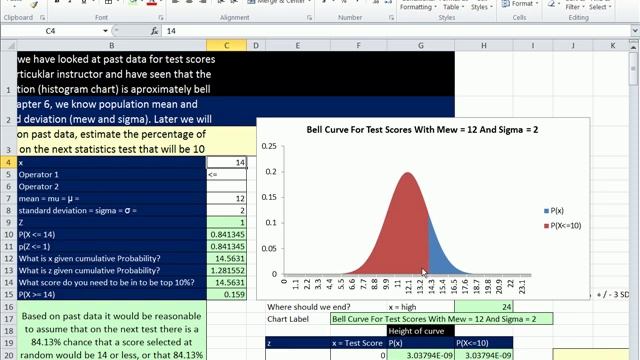
Task: Select row 15 header
Action: tap(9, 294)
